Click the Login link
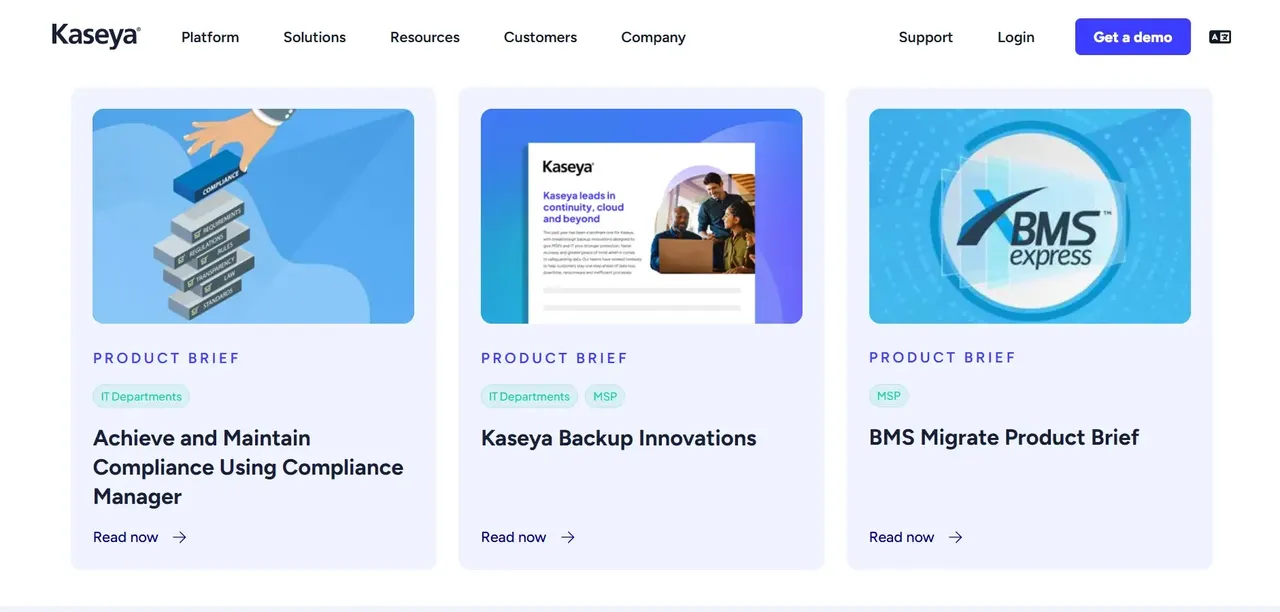 [1016, 37]
